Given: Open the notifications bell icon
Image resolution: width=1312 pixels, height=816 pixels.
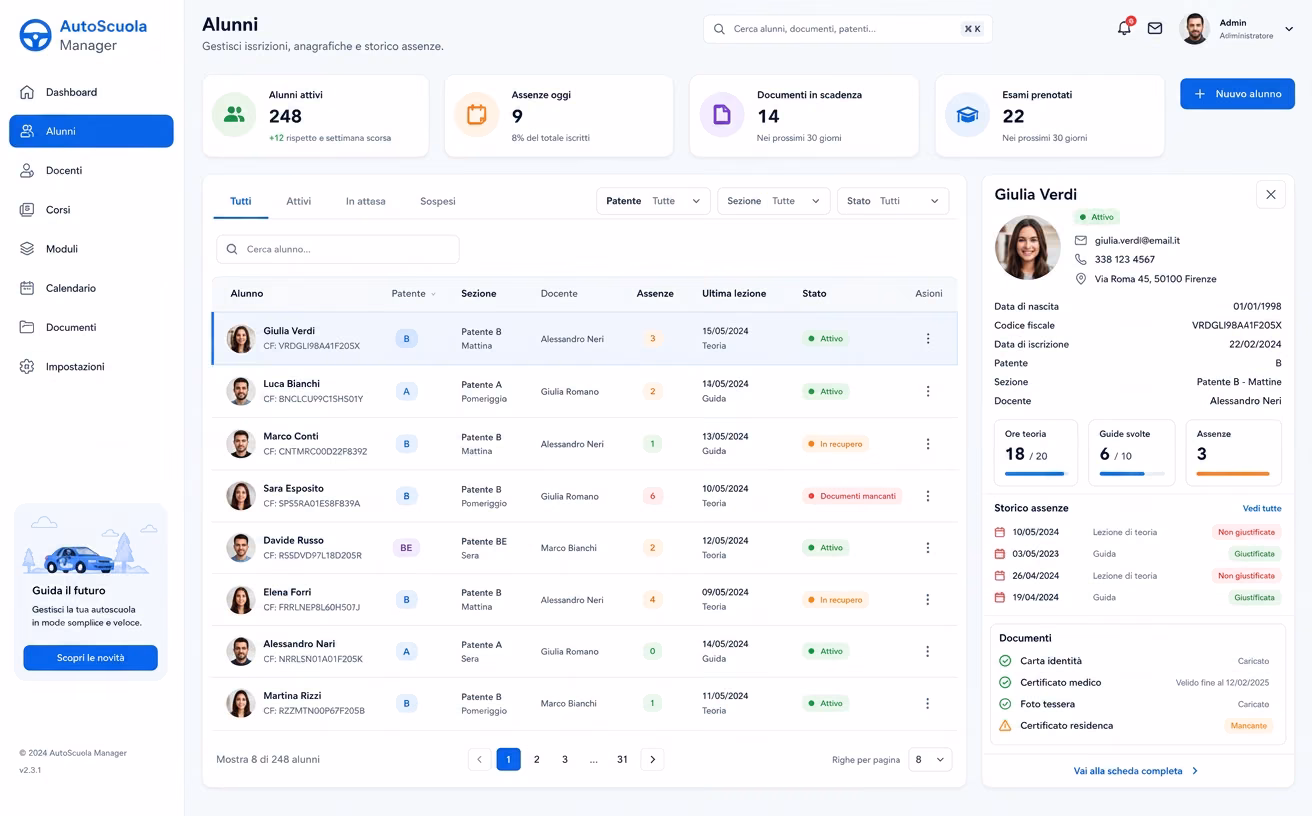Looking at the screenshot, I should (x=1124, y=28).
